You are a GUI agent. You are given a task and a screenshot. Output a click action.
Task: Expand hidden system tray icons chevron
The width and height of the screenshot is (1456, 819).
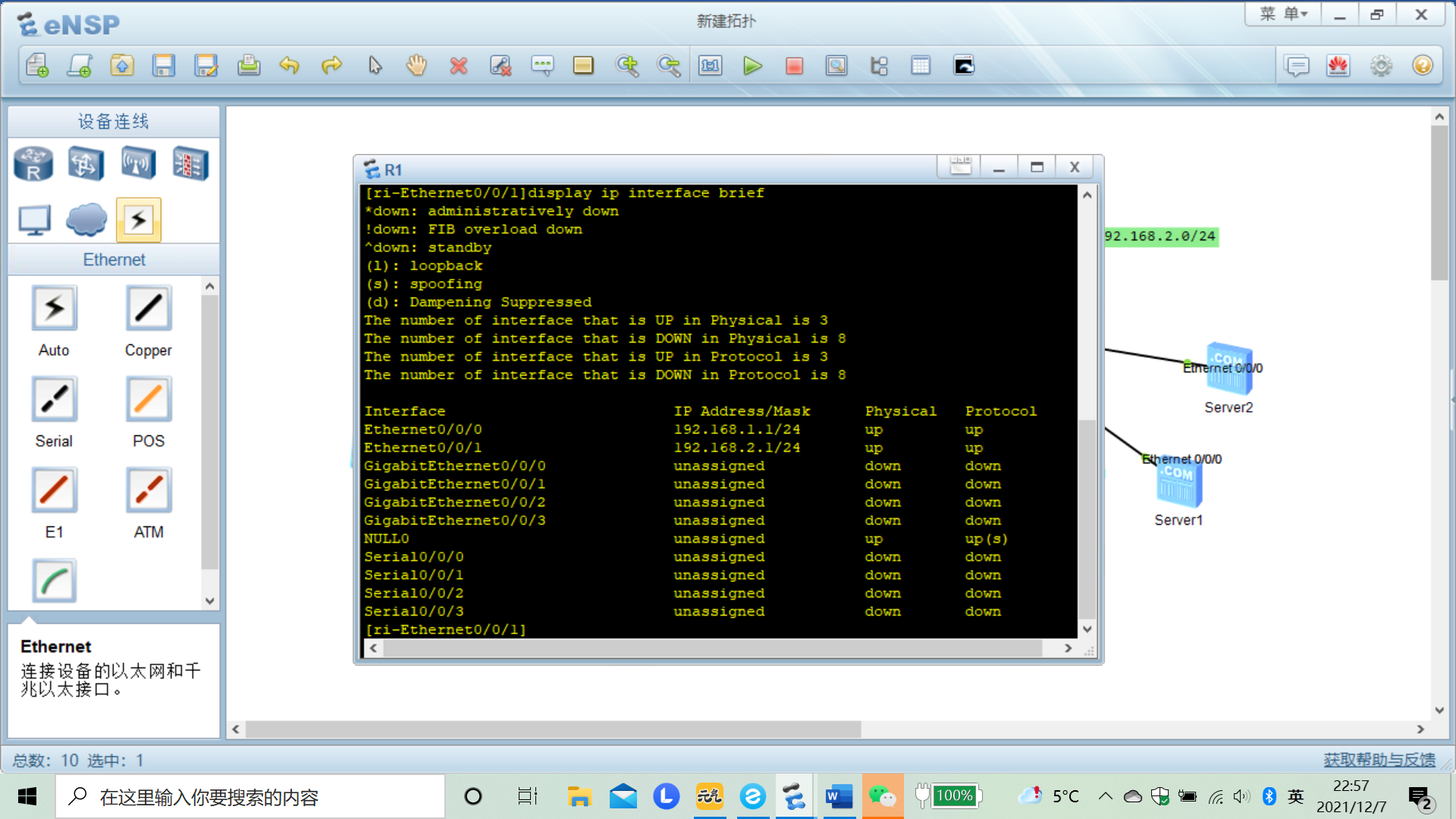click(1105, 796)
